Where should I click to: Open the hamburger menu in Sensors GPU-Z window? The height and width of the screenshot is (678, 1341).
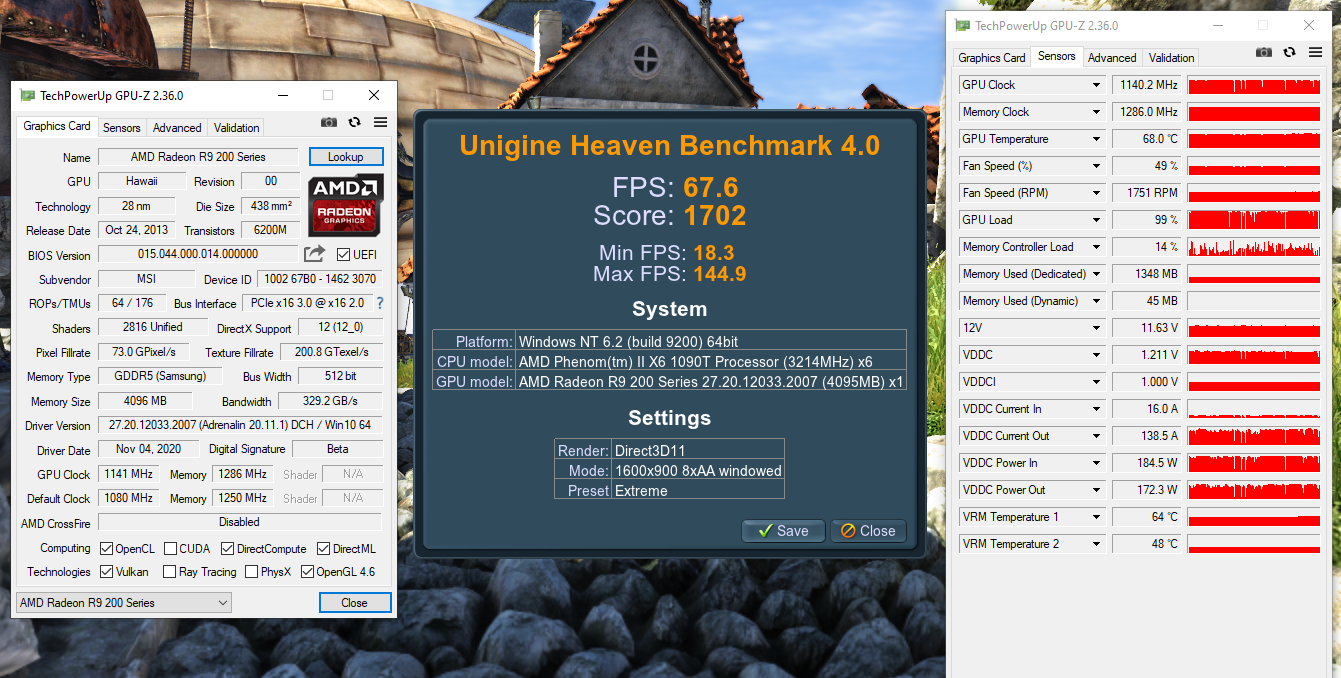click(x=1315, y=52)
